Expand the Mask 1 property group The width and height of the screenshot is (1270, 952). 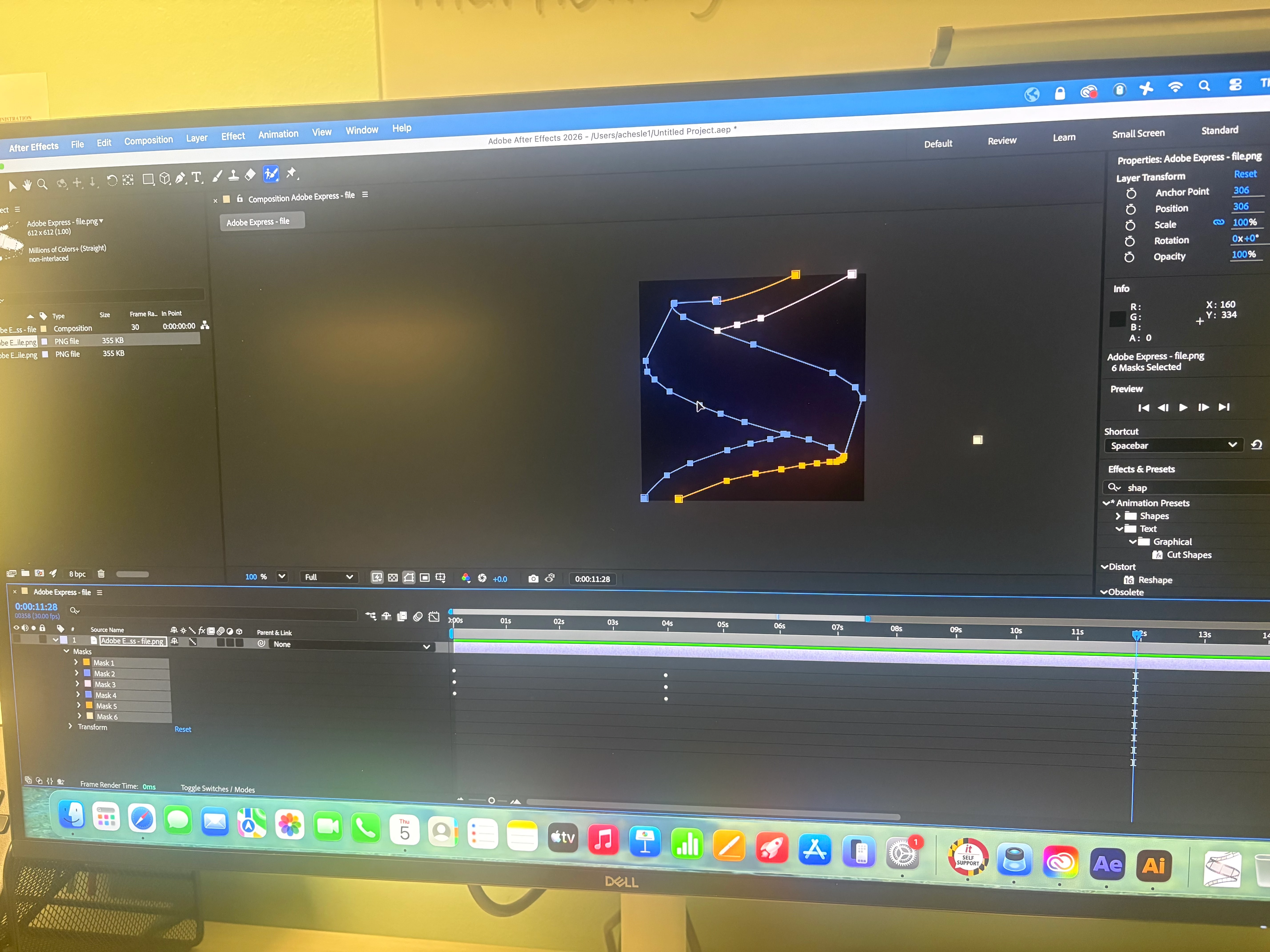tap(76, 662)
